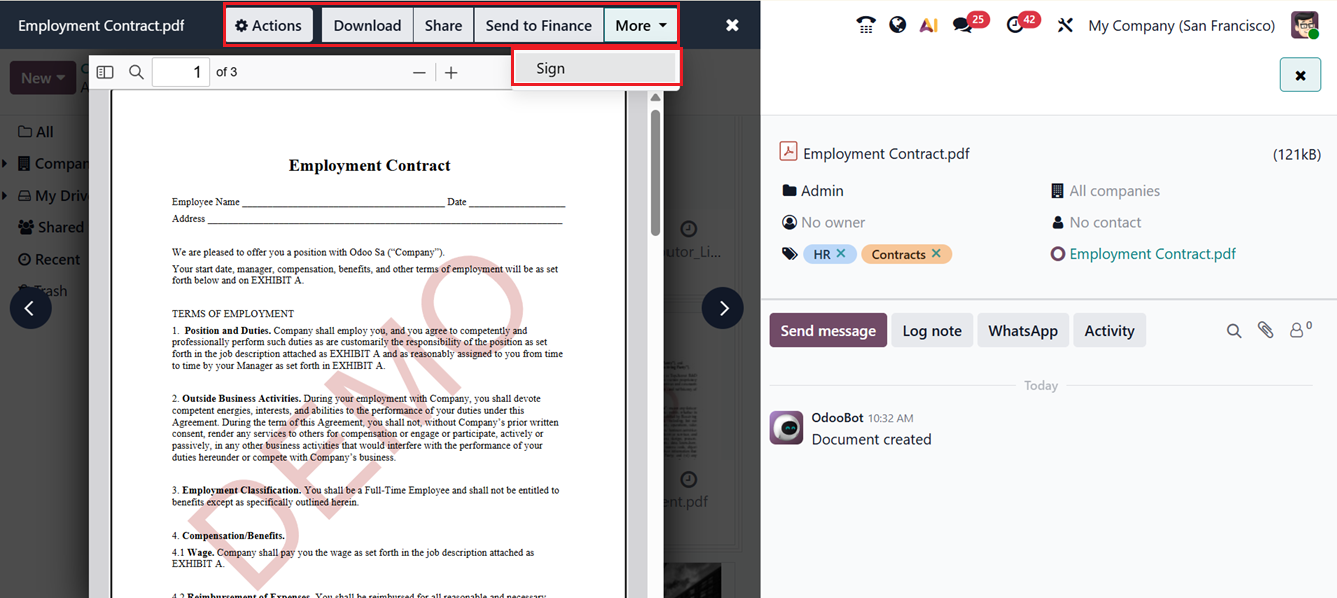Click the attachments paperclip icon

pyautogui.click(x=1266, y=330)
